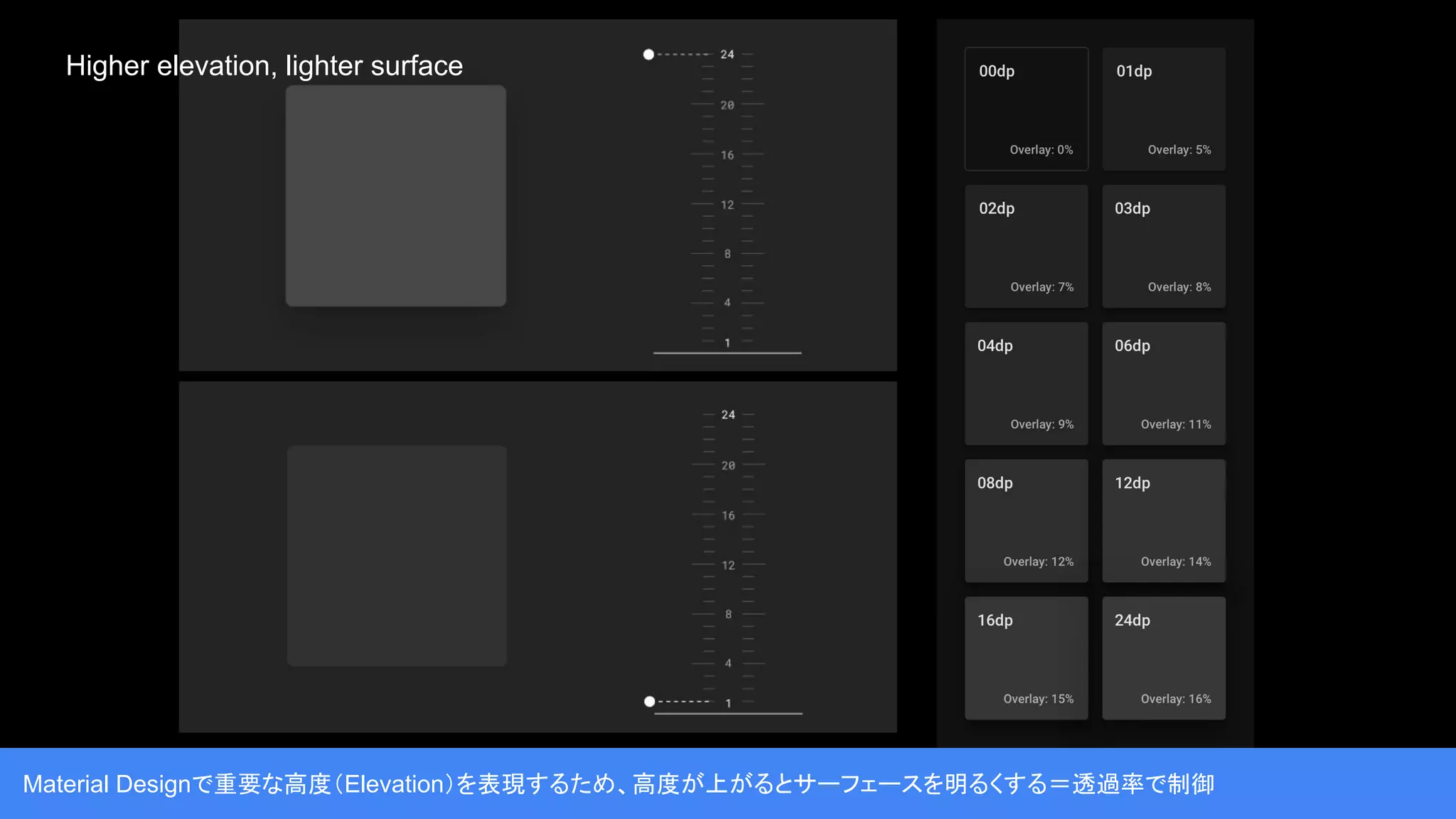
Task: Choose the 12dp surface card
Action: (x=1164, y=520)
